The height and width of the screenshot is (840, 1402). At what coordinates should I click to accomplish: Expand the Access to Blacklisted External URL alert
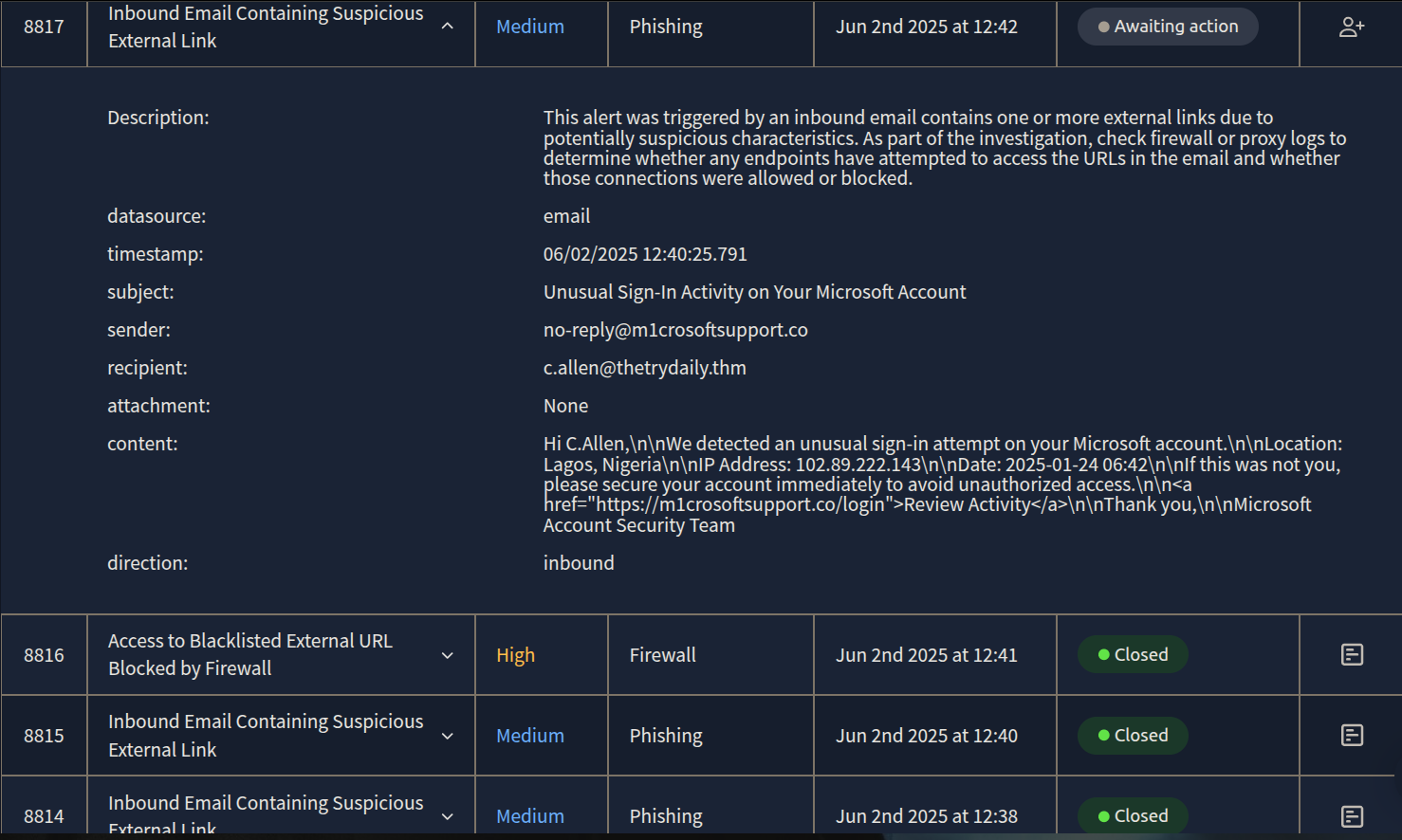[x=447, y=654]
